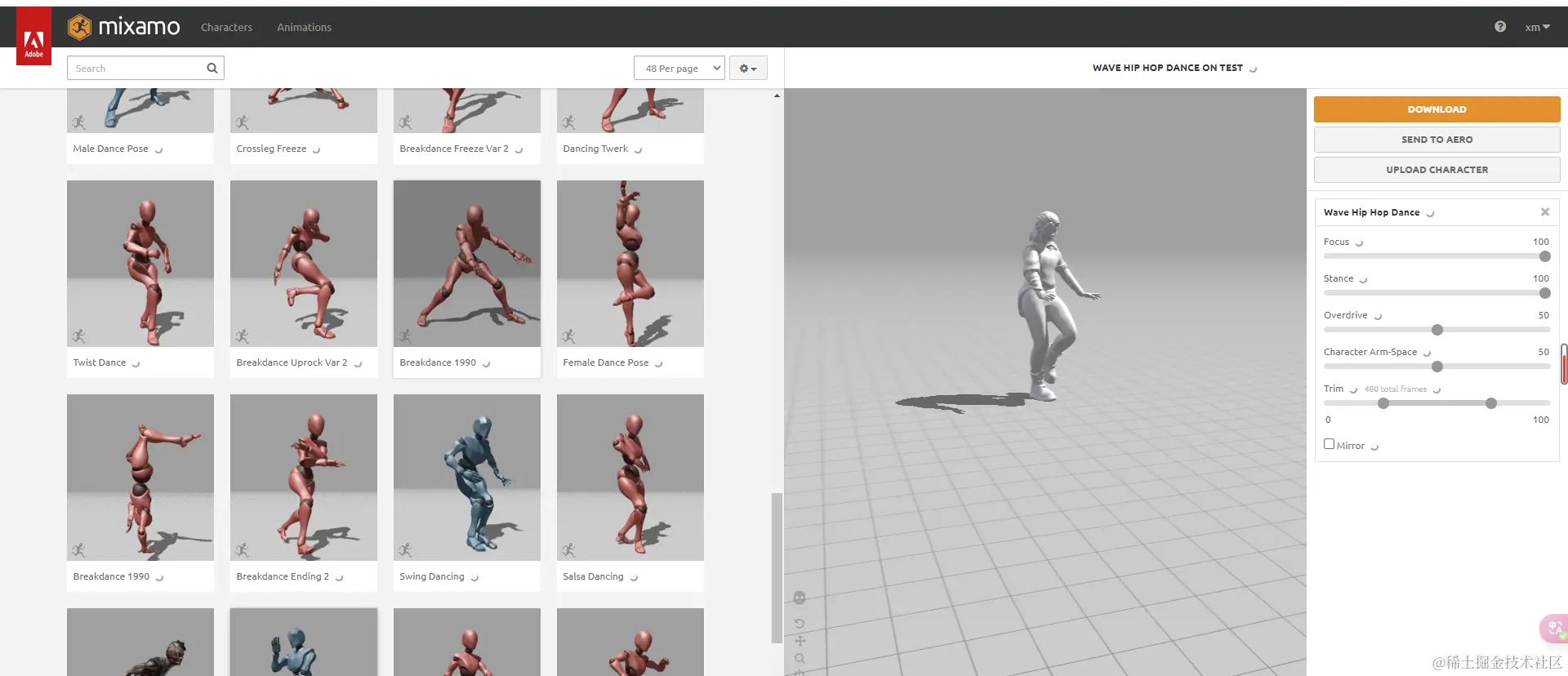Viewport: 1568px width, 676px height.
Task: Go to the Animations tab
Action: coord(304,27)
